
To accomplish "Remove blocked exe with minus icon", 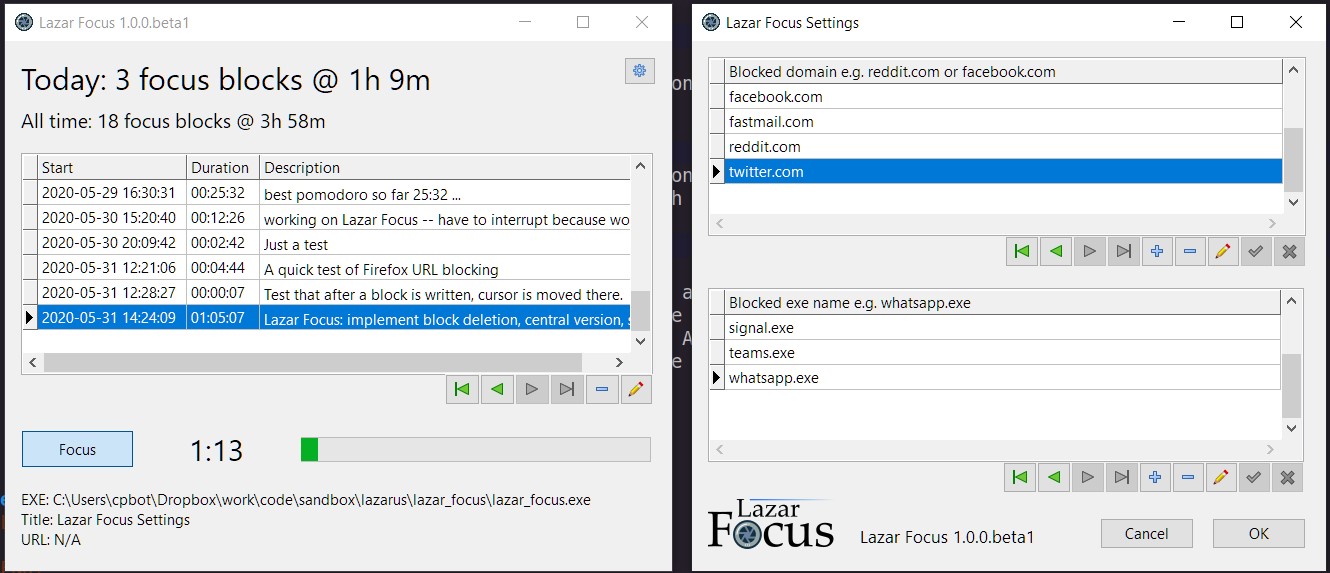I will (x=1188, y=478).
